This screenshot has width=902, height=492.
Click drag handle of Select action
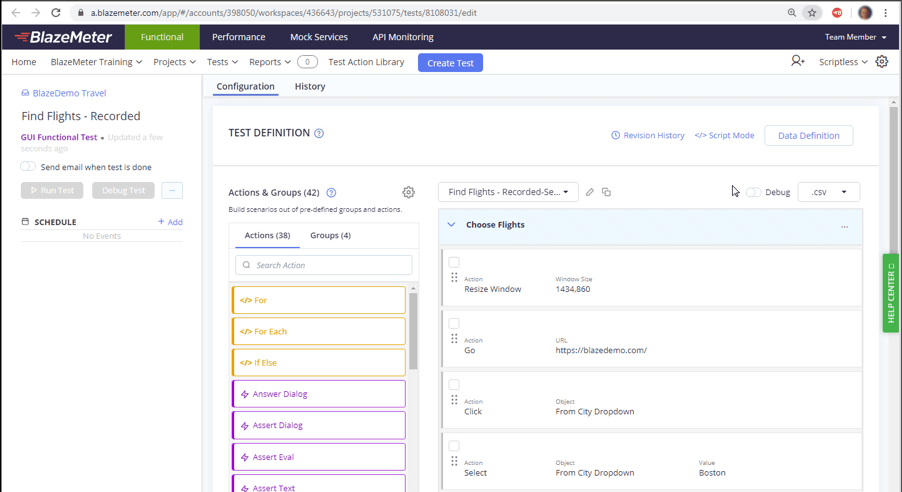(454, 461)
